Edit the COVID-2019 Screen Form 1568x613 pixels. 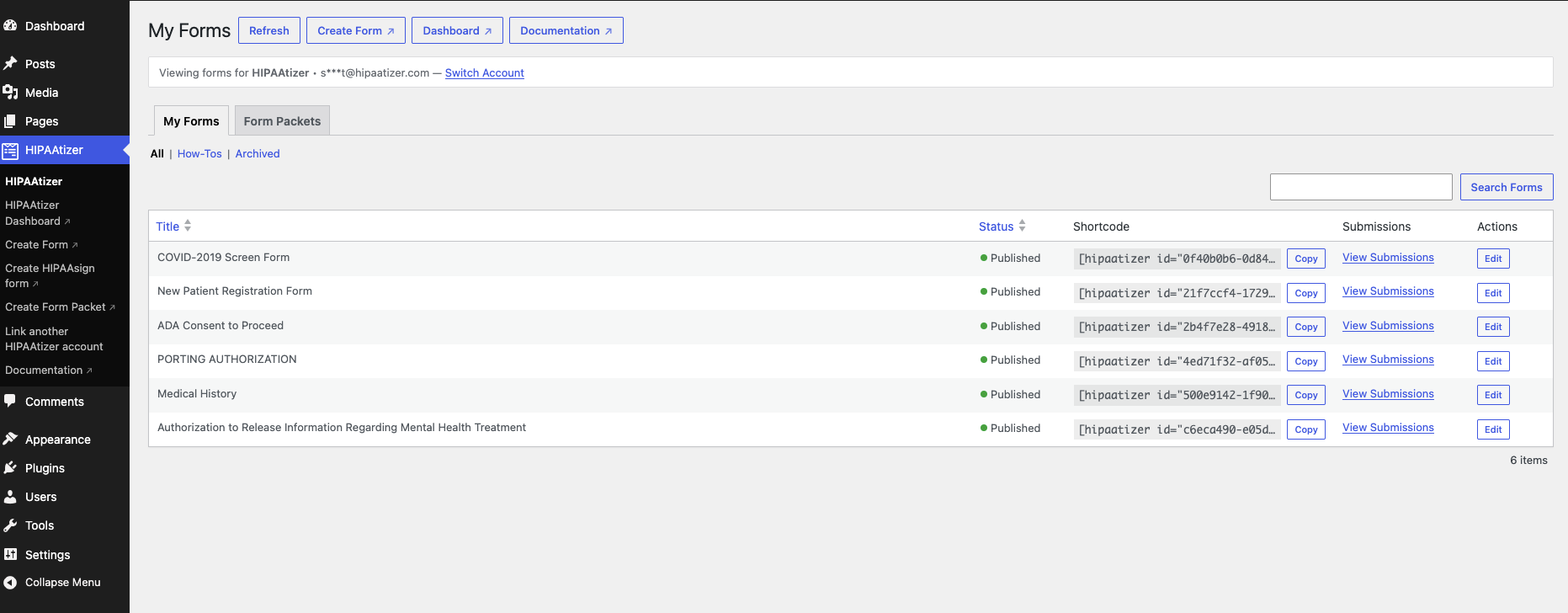1493,259
